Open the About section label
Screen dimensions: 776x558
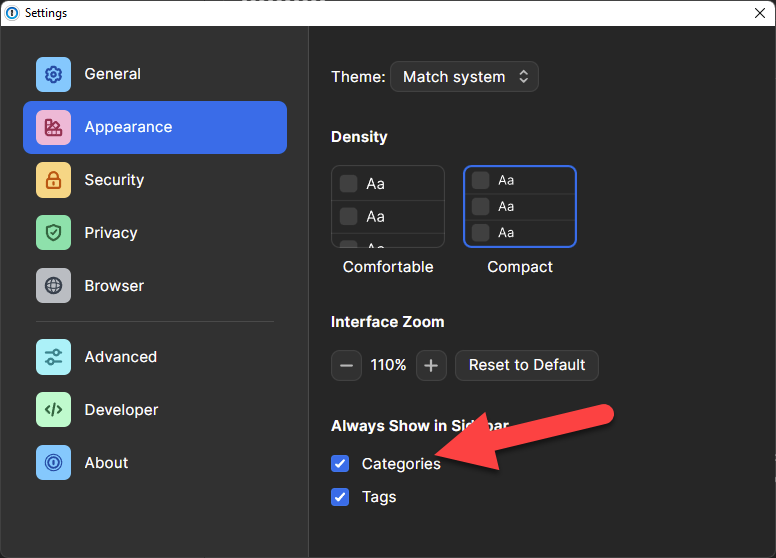[106, 463]
